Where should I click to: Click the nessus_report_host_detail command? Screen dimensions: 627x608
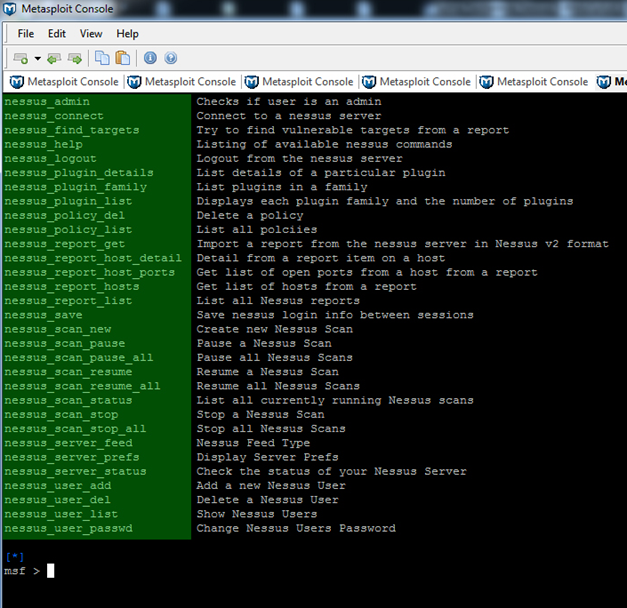pyautogui.click(x=93, y=258)
